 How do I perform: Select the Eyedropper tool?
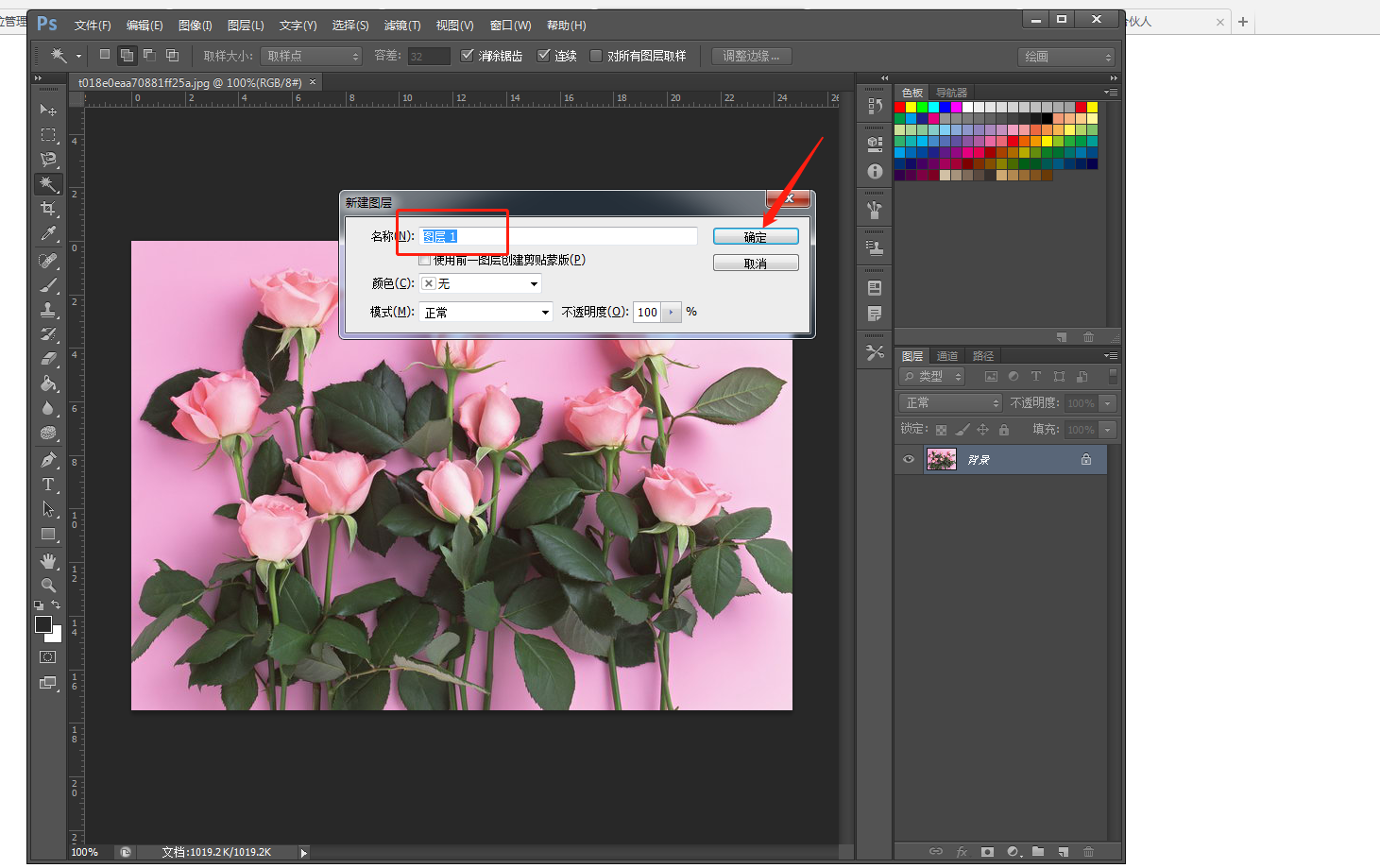point(48,233)
